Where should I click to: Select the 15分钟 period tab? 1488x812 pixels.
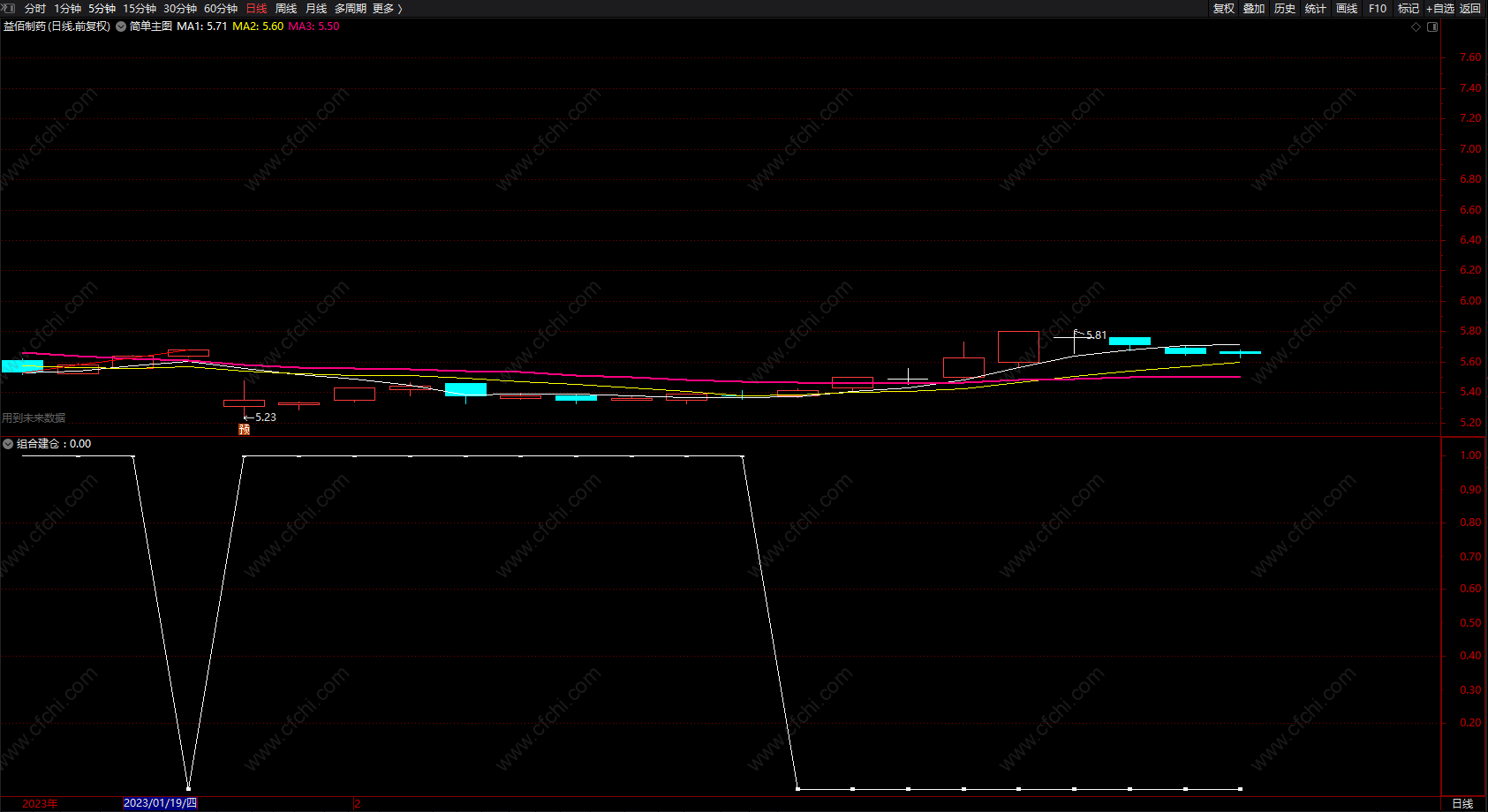(140, 9)
